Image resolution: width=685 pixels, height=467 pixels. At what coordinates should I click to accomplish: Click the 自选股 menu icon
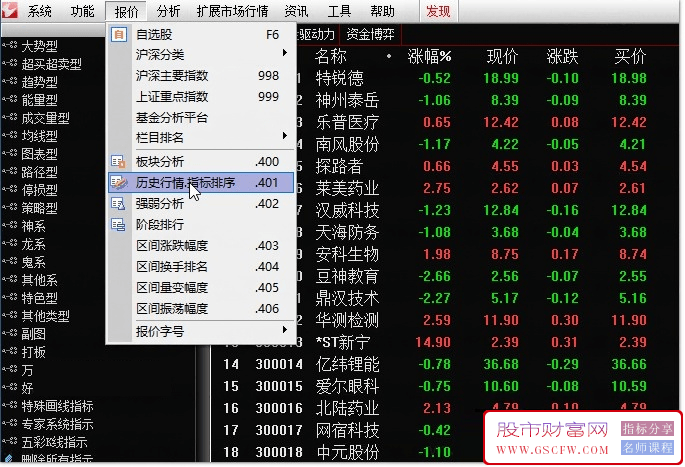click(x=118, y=34)
